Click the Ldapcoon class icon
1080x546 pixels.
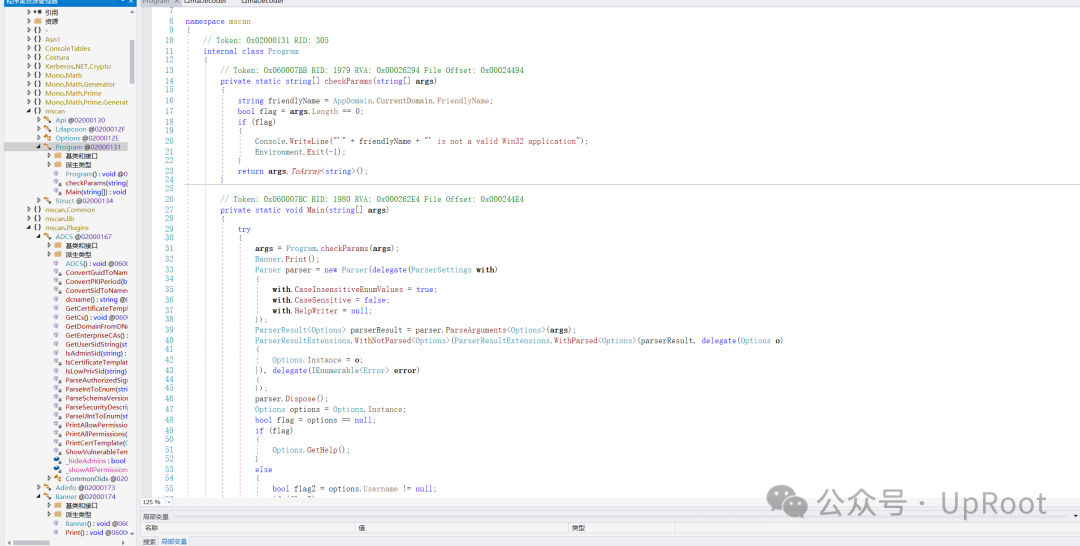tap(48, 129)
